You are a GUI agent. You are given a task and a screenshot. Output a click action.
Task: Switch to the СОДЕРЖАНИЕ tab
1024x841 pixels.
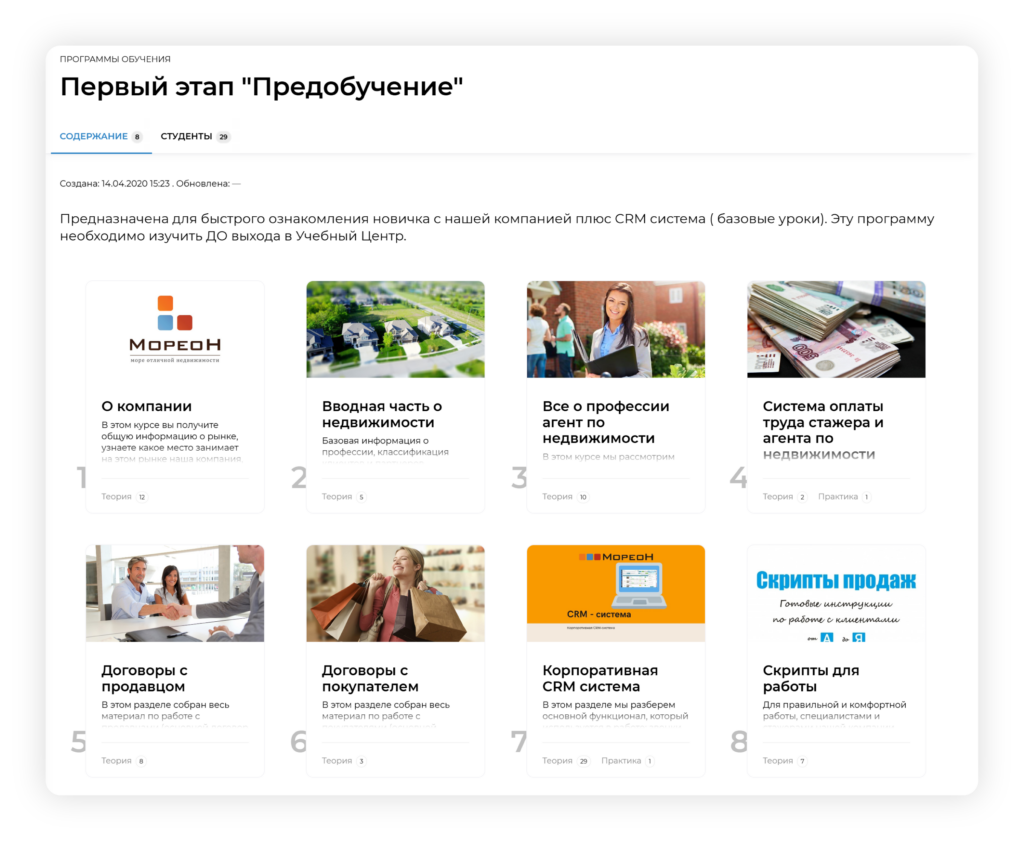pos(101,136)
